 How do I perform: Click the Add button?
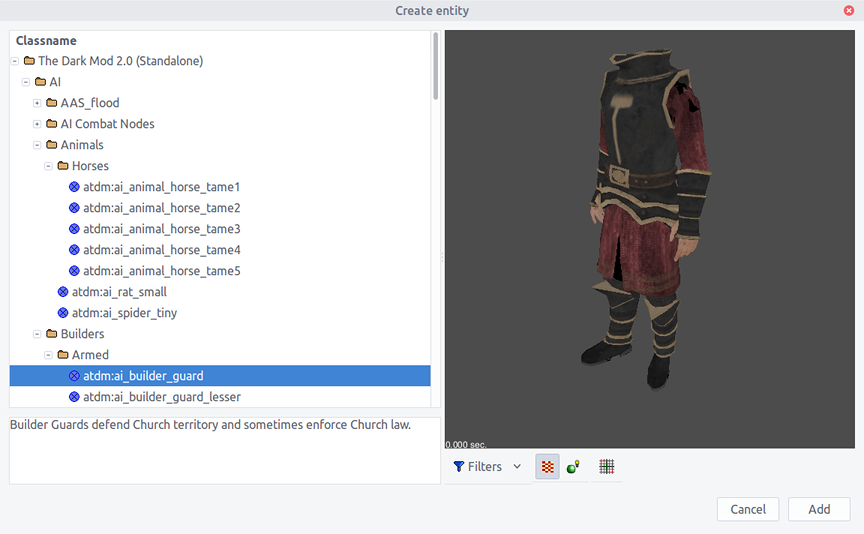pyautogui.click(x=819, y=509)
